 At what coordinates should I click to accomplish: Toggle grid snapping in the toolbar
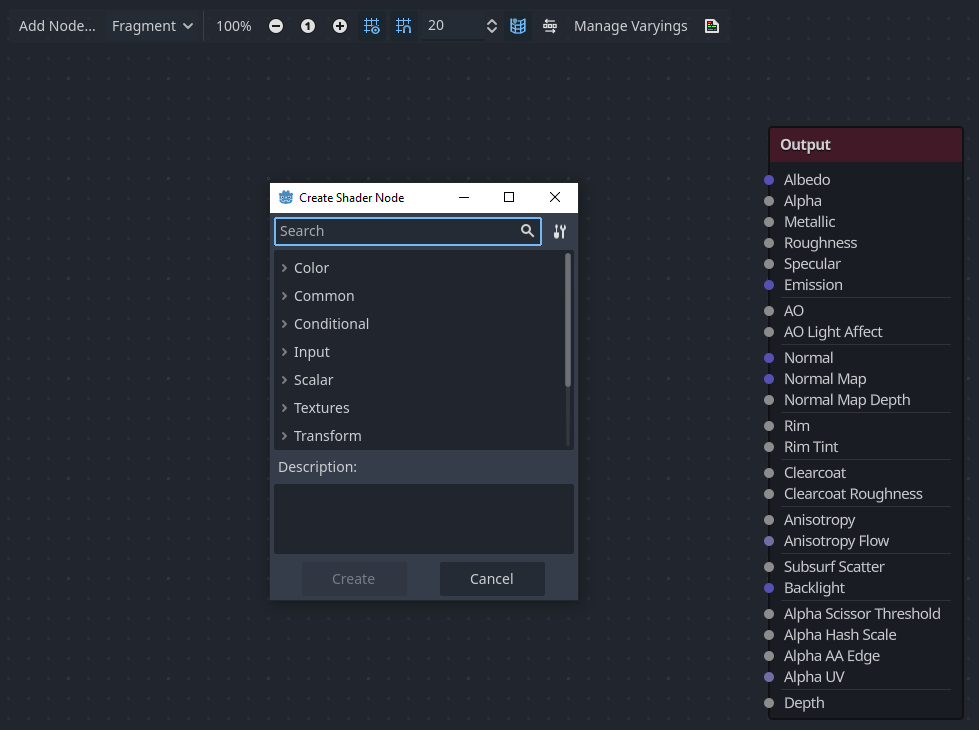tap(404, 26)
